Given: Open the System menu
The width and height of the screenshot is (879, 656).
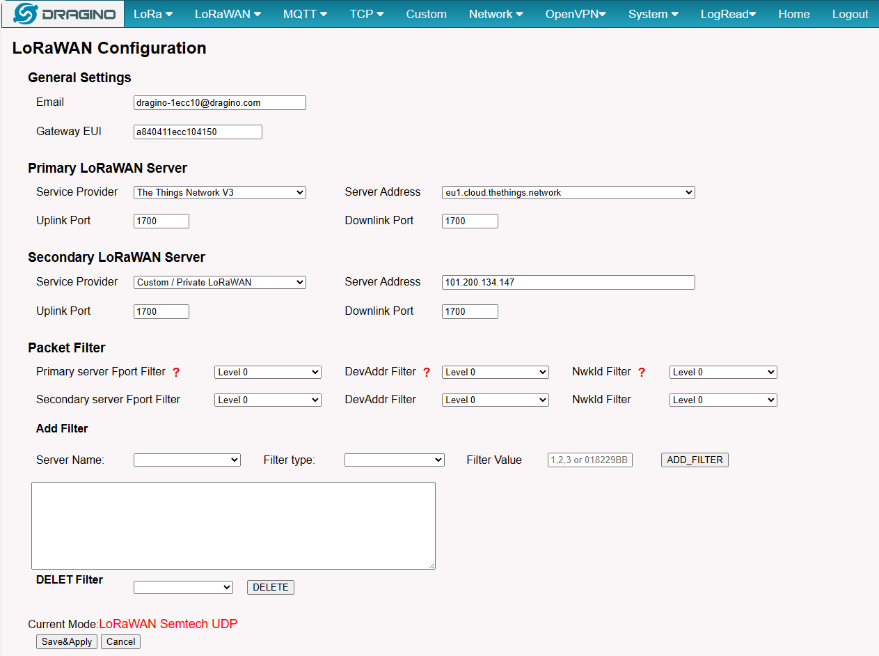Looking at the screenshot, I should point(653,14).
